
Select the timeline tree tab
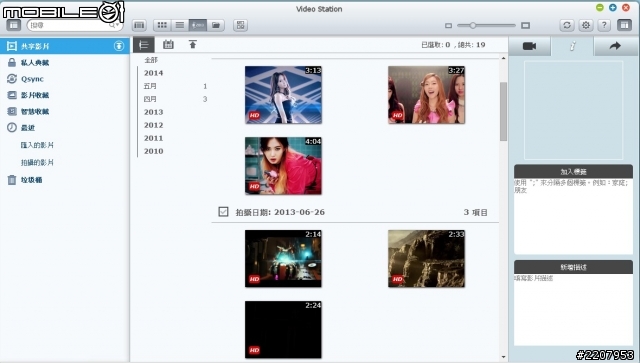pyautogui.click(x=144, y=45)
